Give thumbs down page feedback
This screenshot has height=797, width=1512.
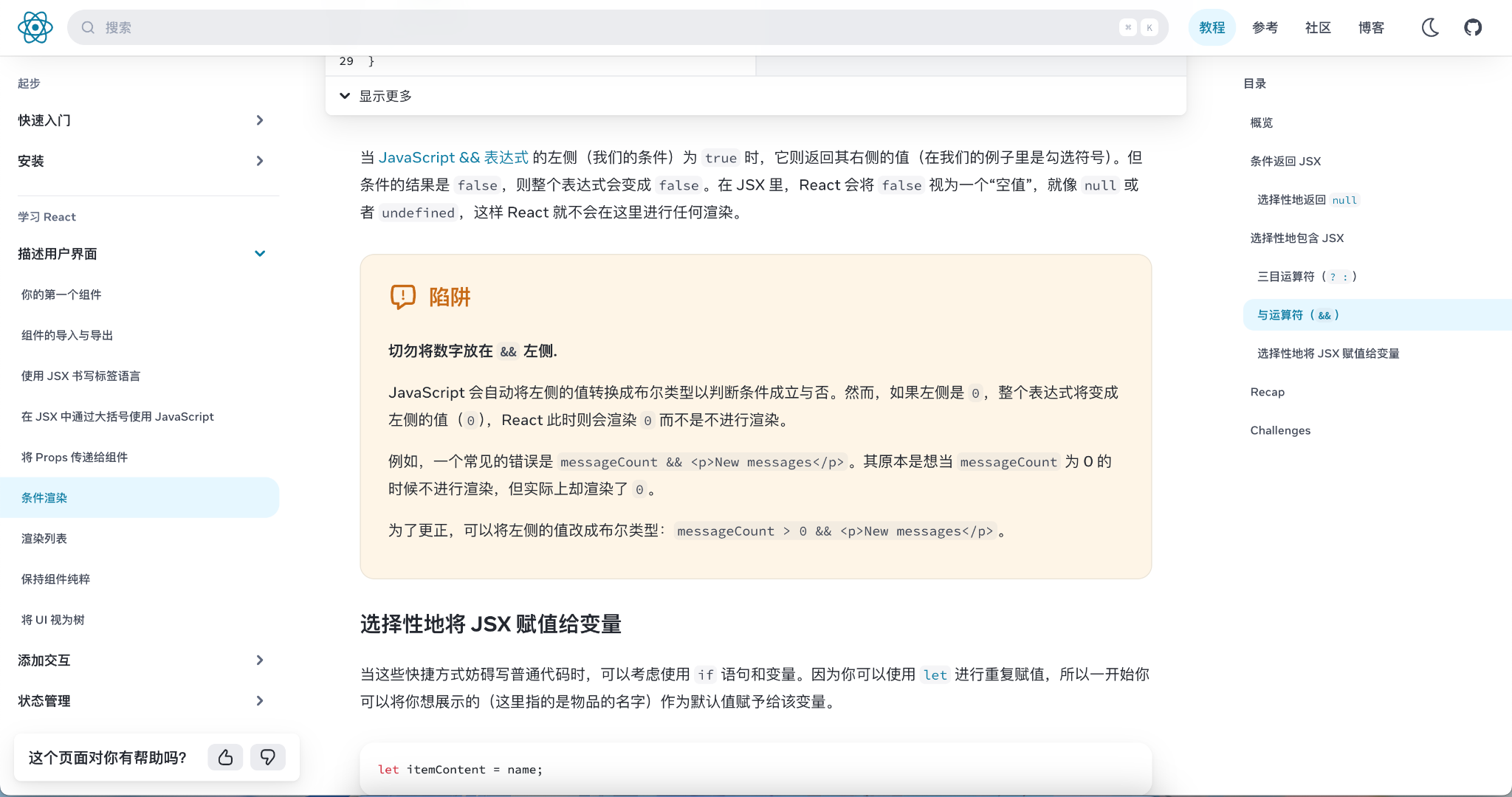point(268,757)
